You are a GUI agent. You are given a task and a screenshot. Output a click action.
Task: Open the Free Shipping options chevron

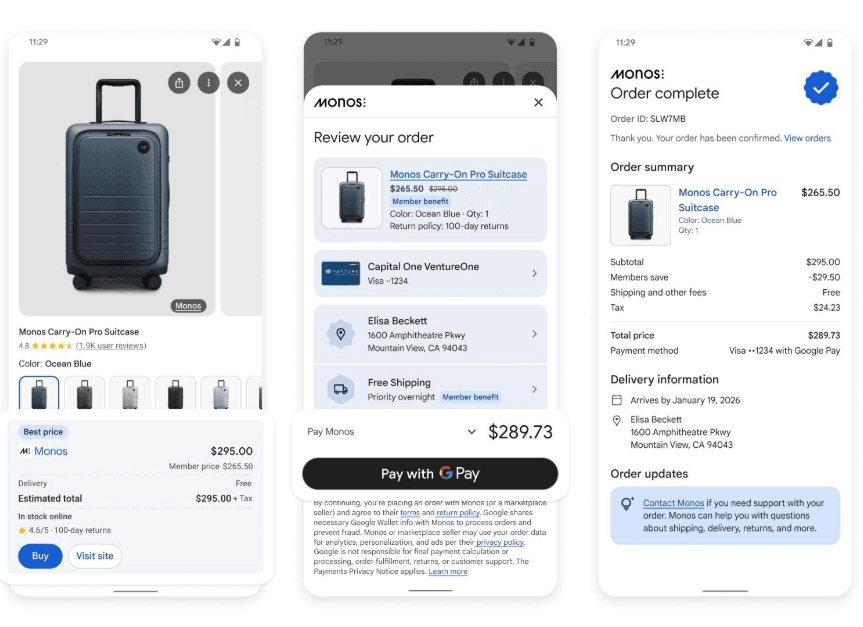click(534, 389)
